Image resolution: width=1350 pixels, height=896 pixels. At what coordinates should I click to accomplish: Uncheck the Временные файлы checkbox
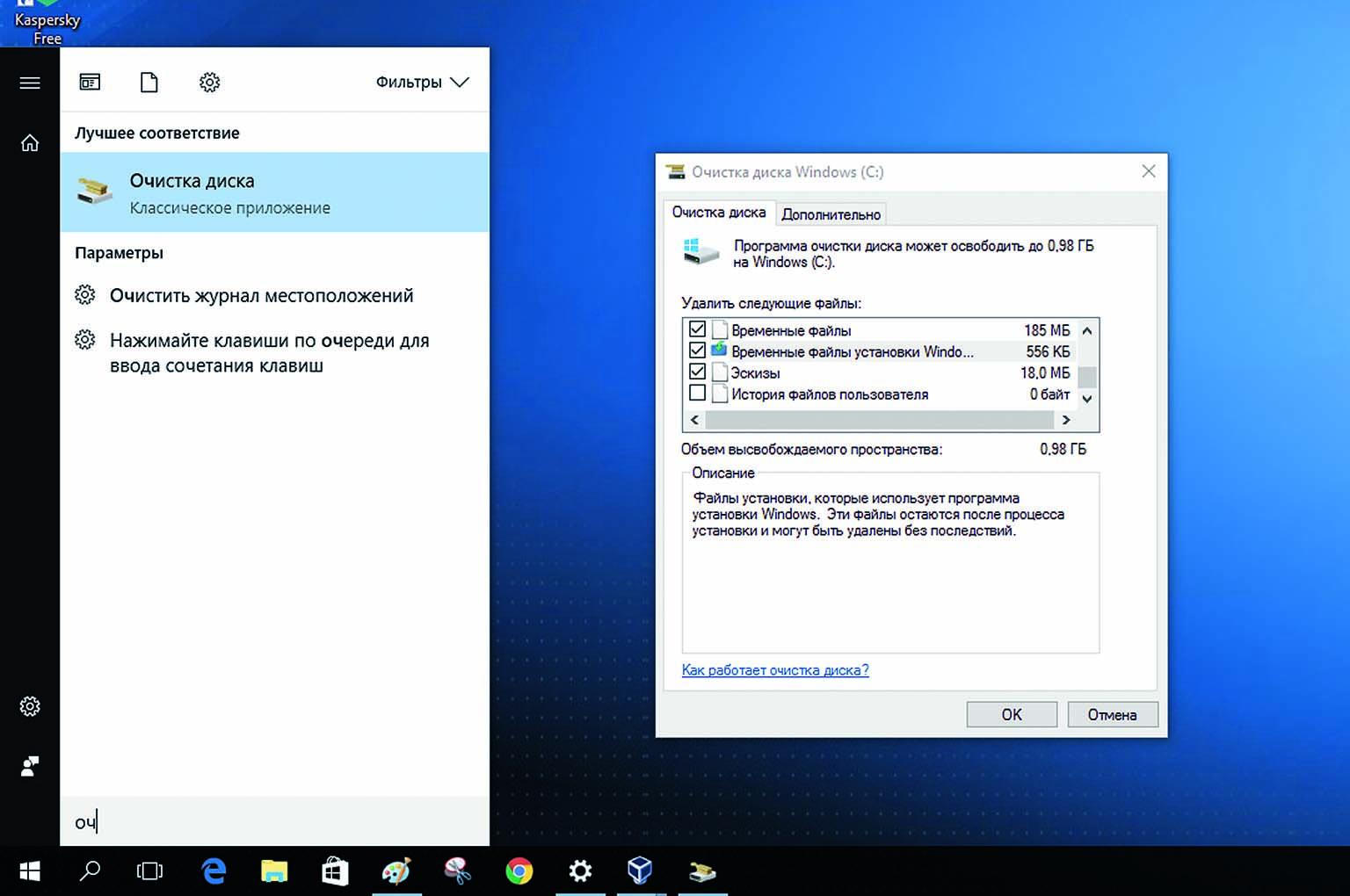point(698,329)
